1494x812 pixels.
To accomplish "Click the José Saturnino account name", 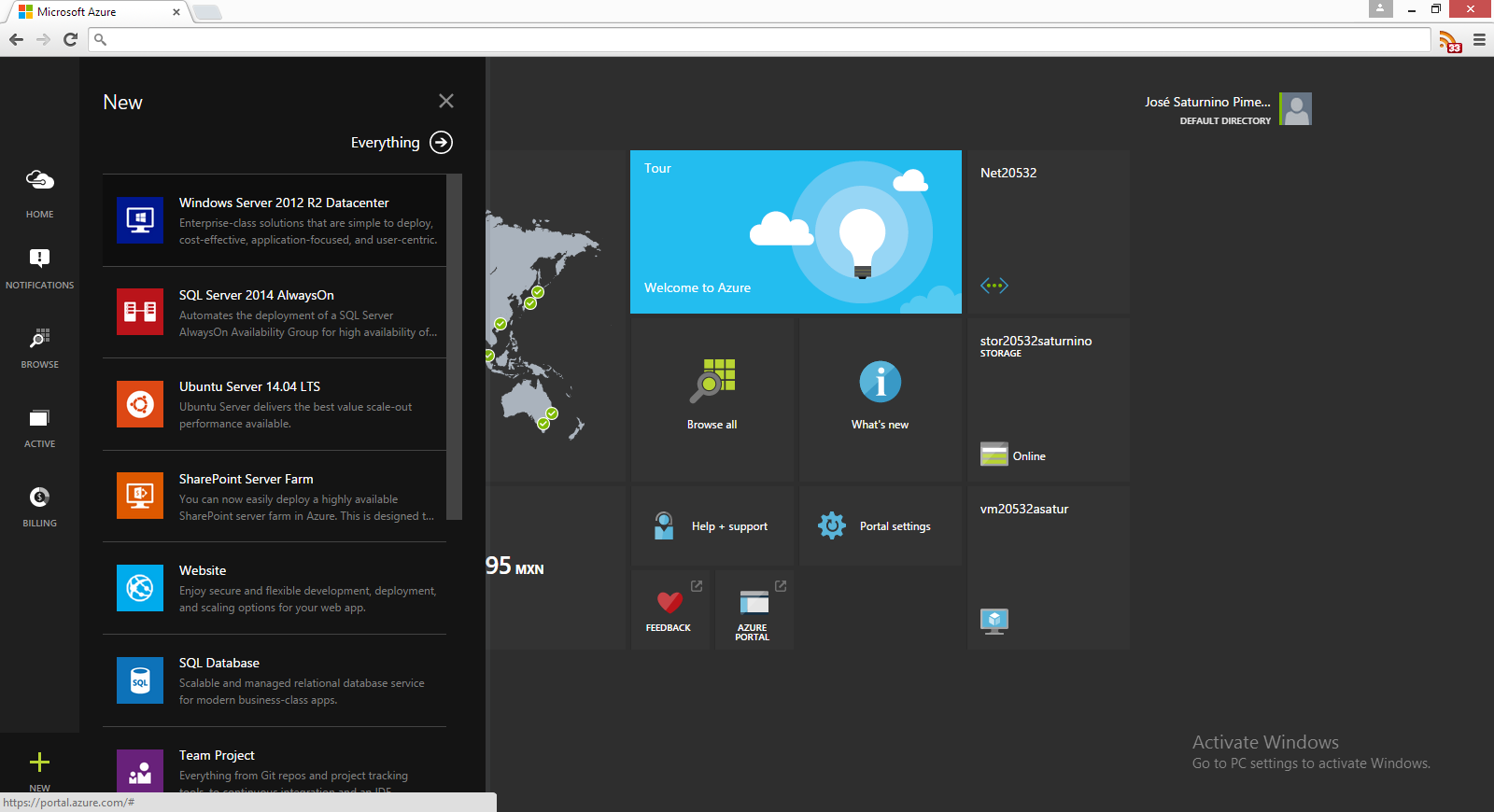I will [x=1207, y=102].
